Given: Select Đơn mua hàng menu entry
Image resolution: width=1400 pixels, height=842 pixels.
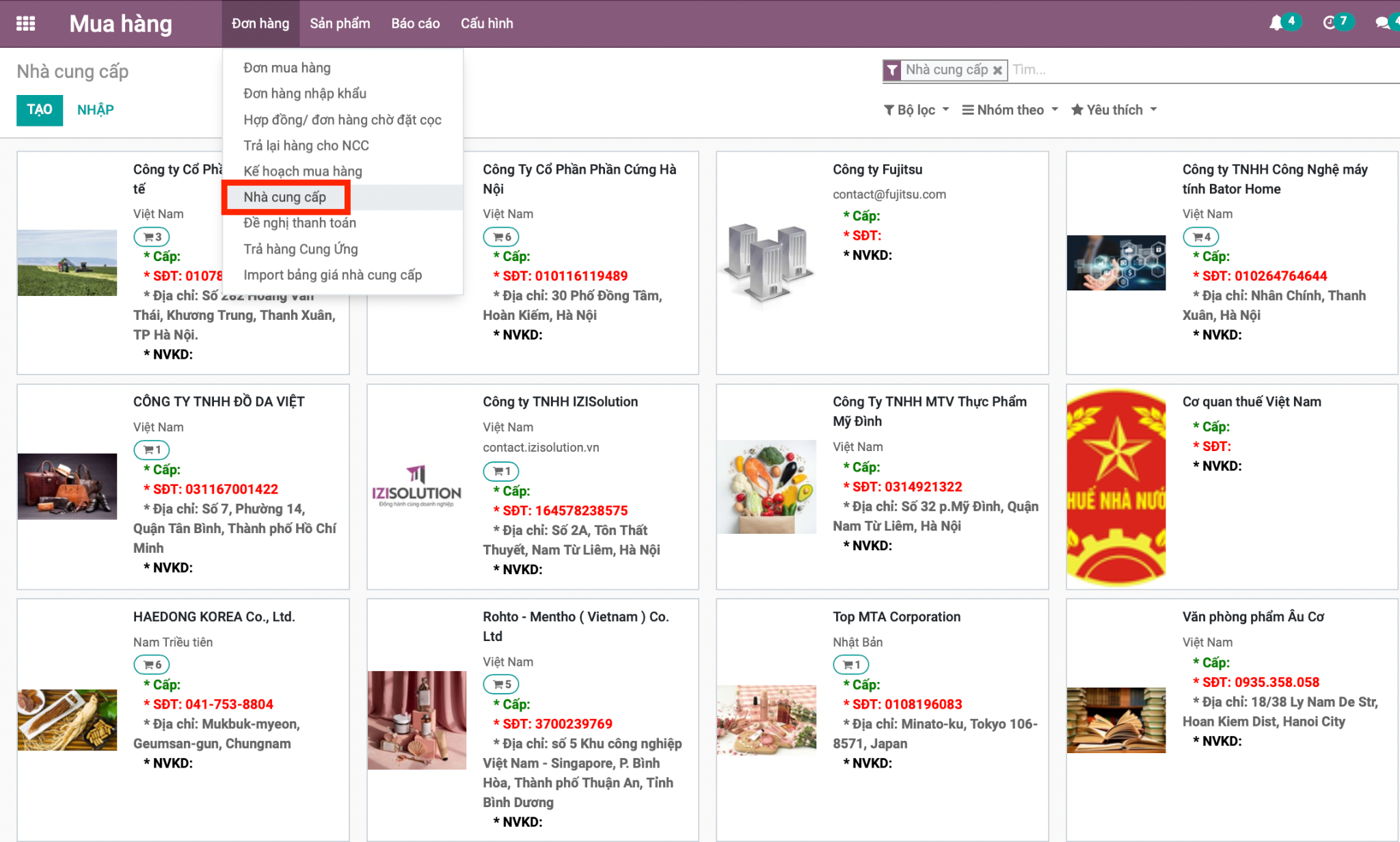Looking at the screenshot, I should [342, 68].
